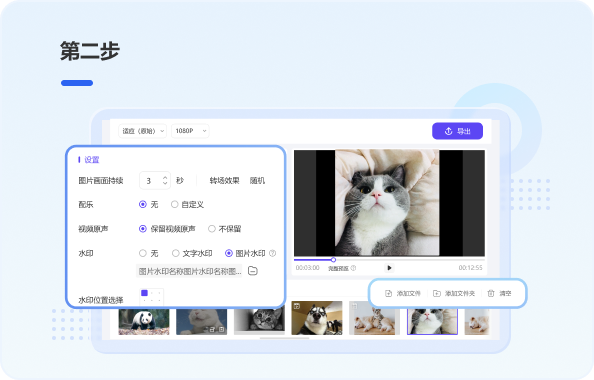Increase image duration with the up arrow
This screenshot has width=594, height=380.
(165, 177)
